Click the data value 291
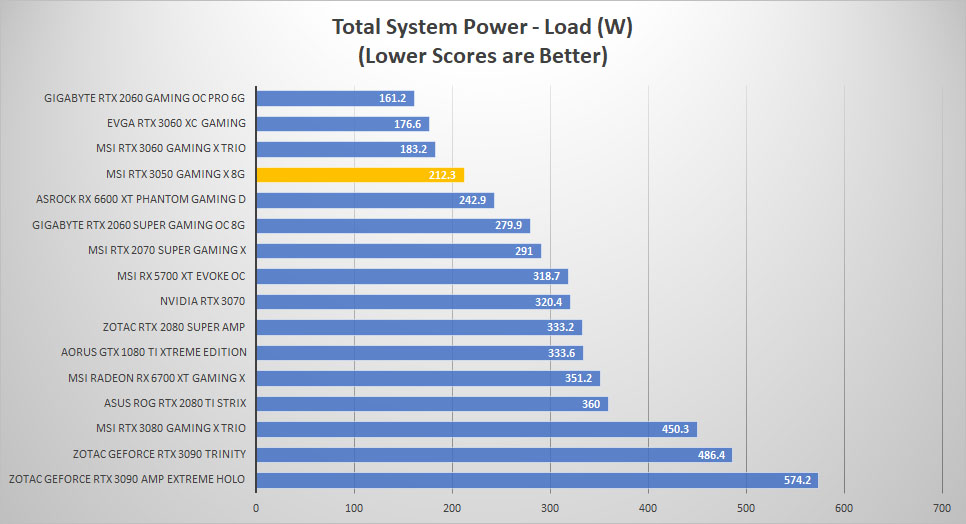Image resolution: width=966 pixels, height=524 pixels. pyautogui.click(x=524, y=251)
